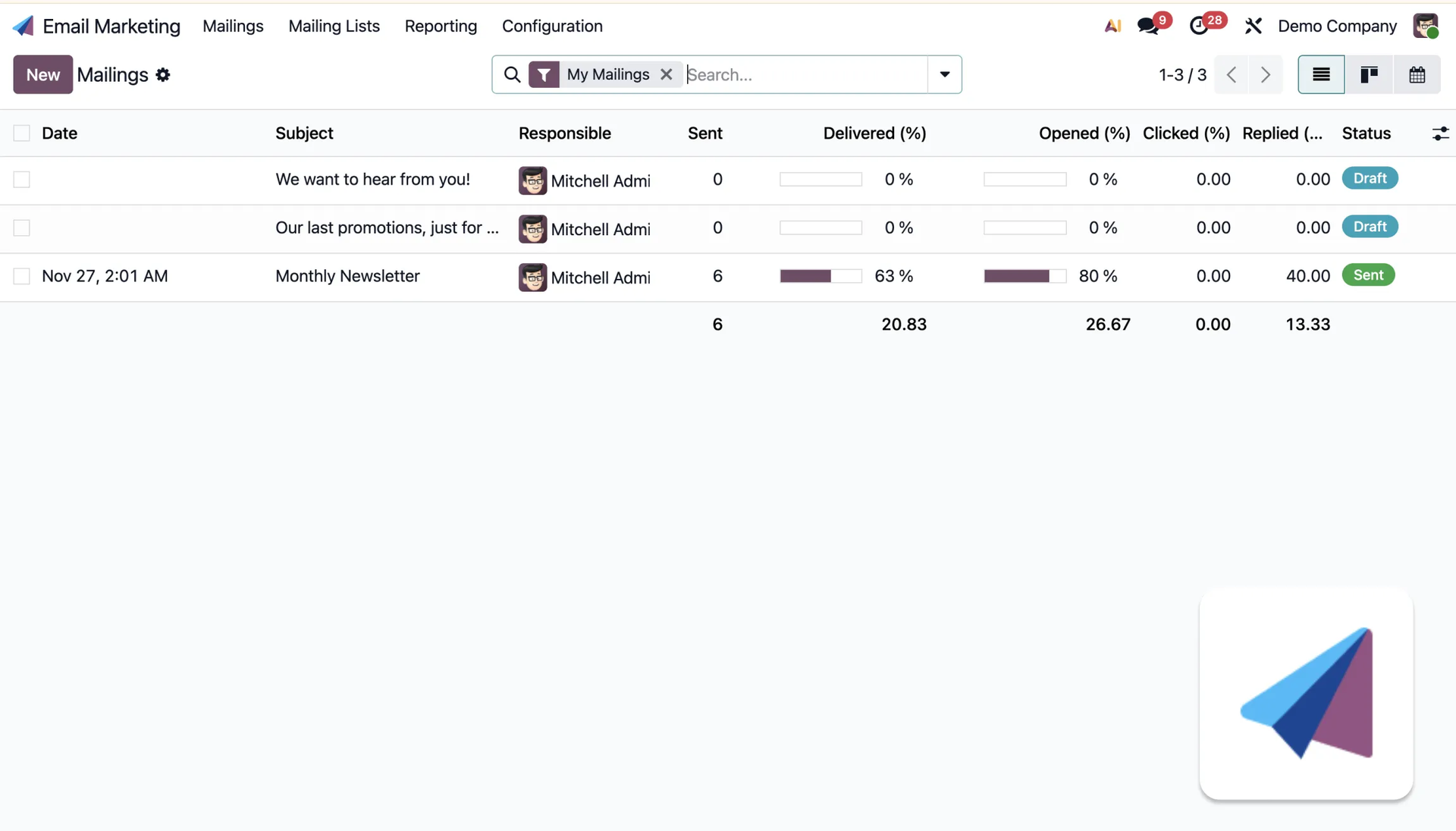This screenshot has width=1456, height=831.
Task: Open the 'Monthly Newsletter' mailing
Action: [x=347, y=277]
